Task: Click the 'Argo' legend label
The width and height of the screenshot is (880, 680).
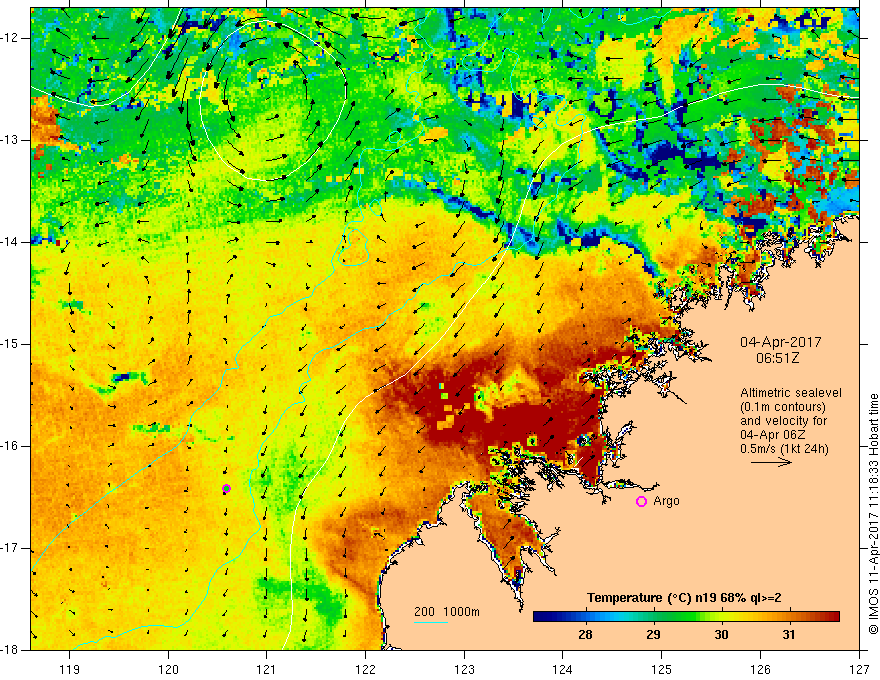Action: pyautogui.click(x=666, y=501)
